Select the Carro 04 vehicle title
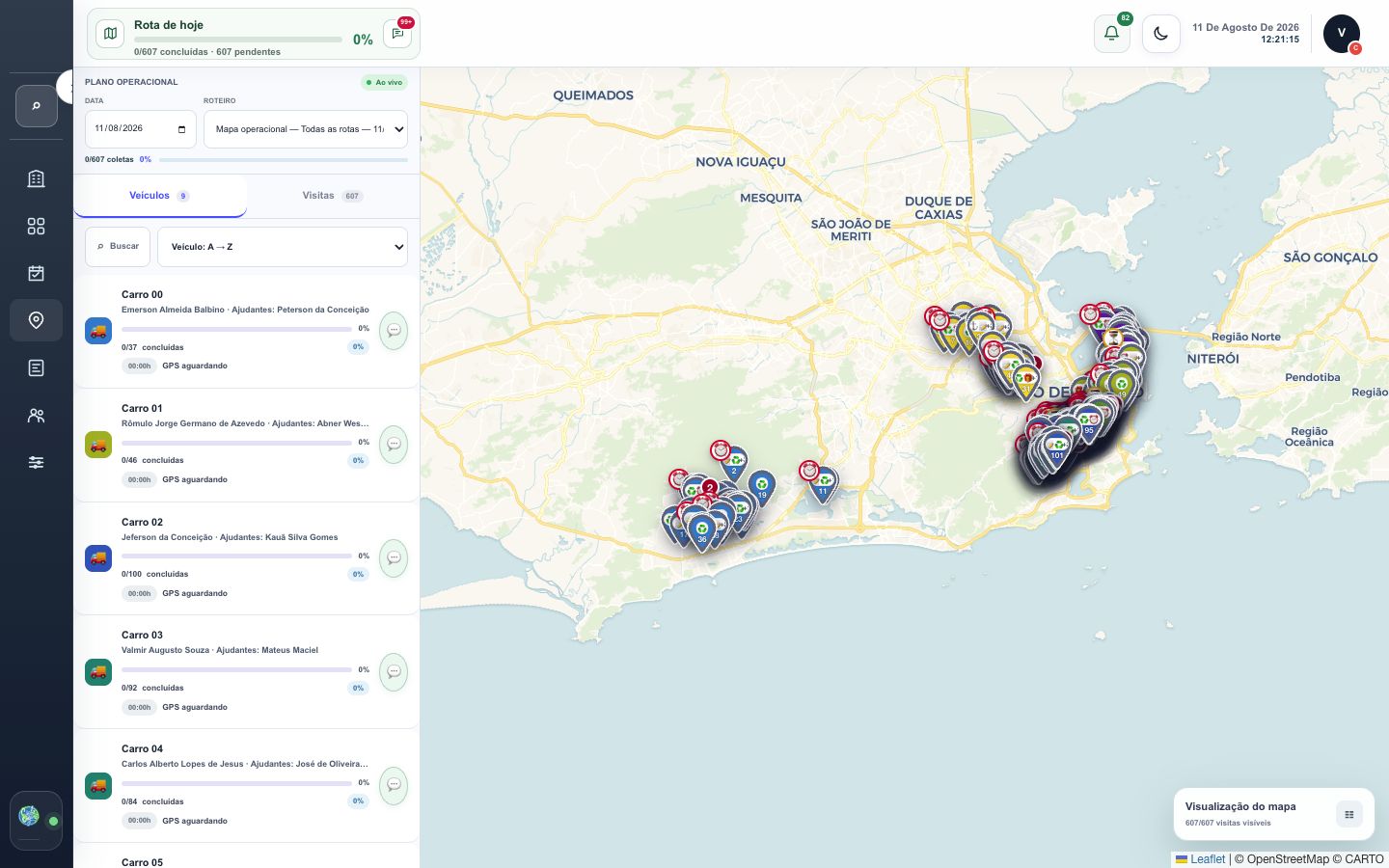 143,749
